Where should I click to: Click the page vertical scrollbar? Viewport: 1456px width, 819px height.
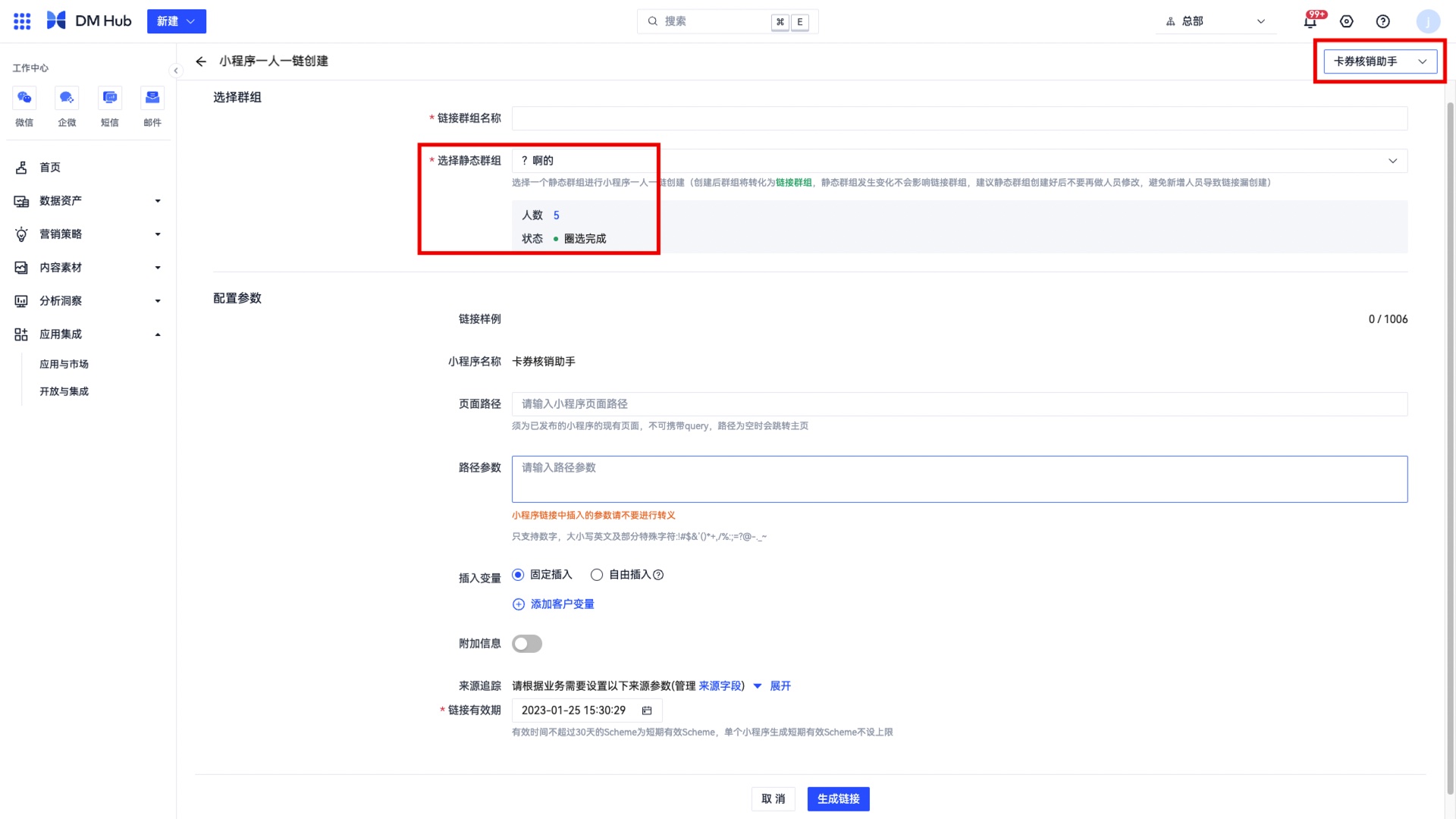(1450, 447)
